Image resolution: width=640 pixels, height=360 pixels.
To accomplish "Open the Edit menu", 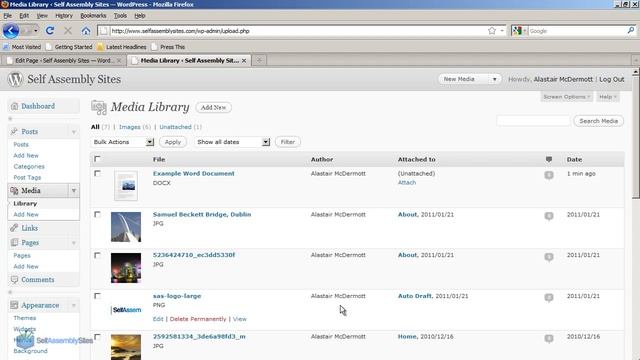I will (x=24, y=16).
